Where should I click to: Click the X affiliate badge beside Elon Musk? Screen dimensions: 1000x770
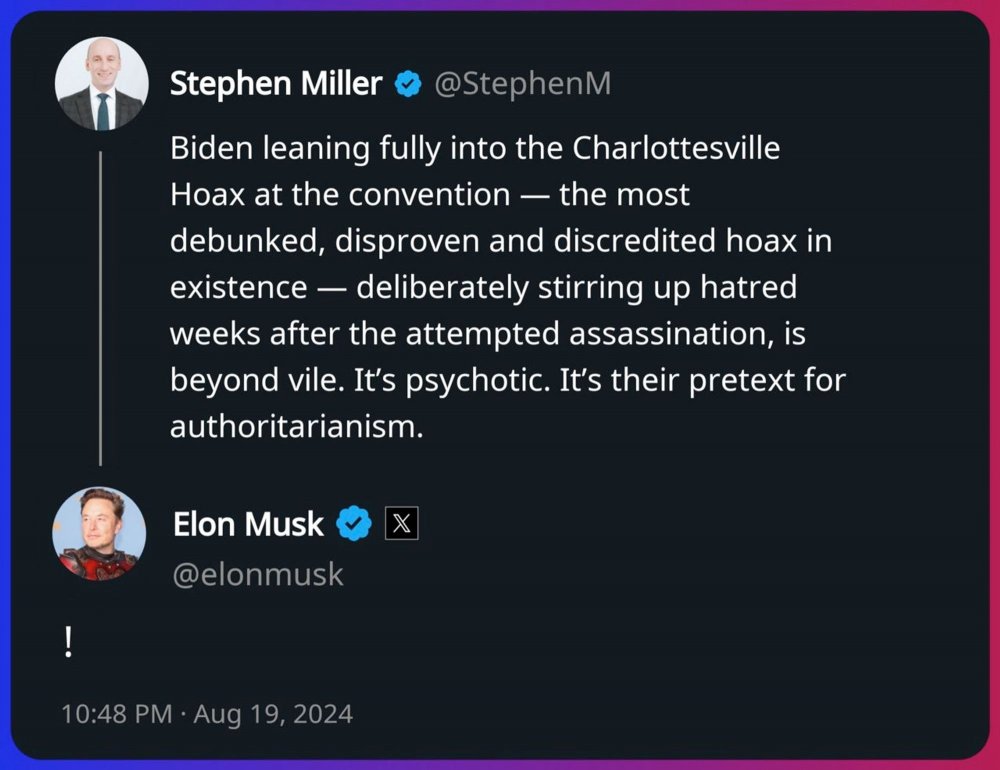point(401,523)
